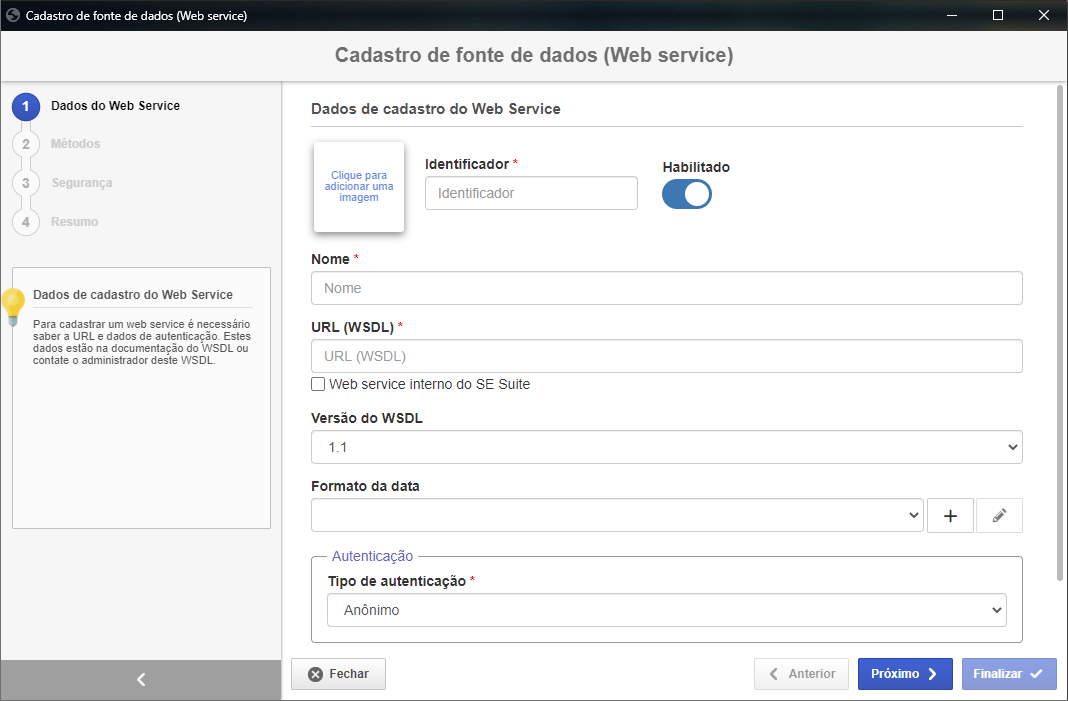
Task: Toggle the Habilitado switch
Action: coord(687,194)
